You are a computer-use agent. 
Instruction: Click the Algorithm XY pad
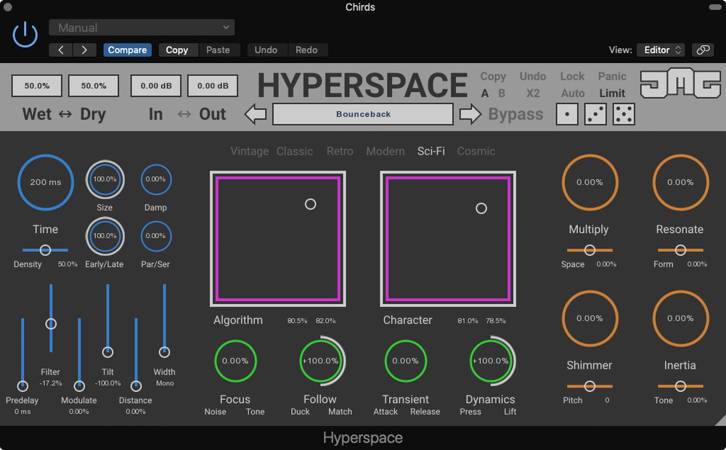click(278, 238)
